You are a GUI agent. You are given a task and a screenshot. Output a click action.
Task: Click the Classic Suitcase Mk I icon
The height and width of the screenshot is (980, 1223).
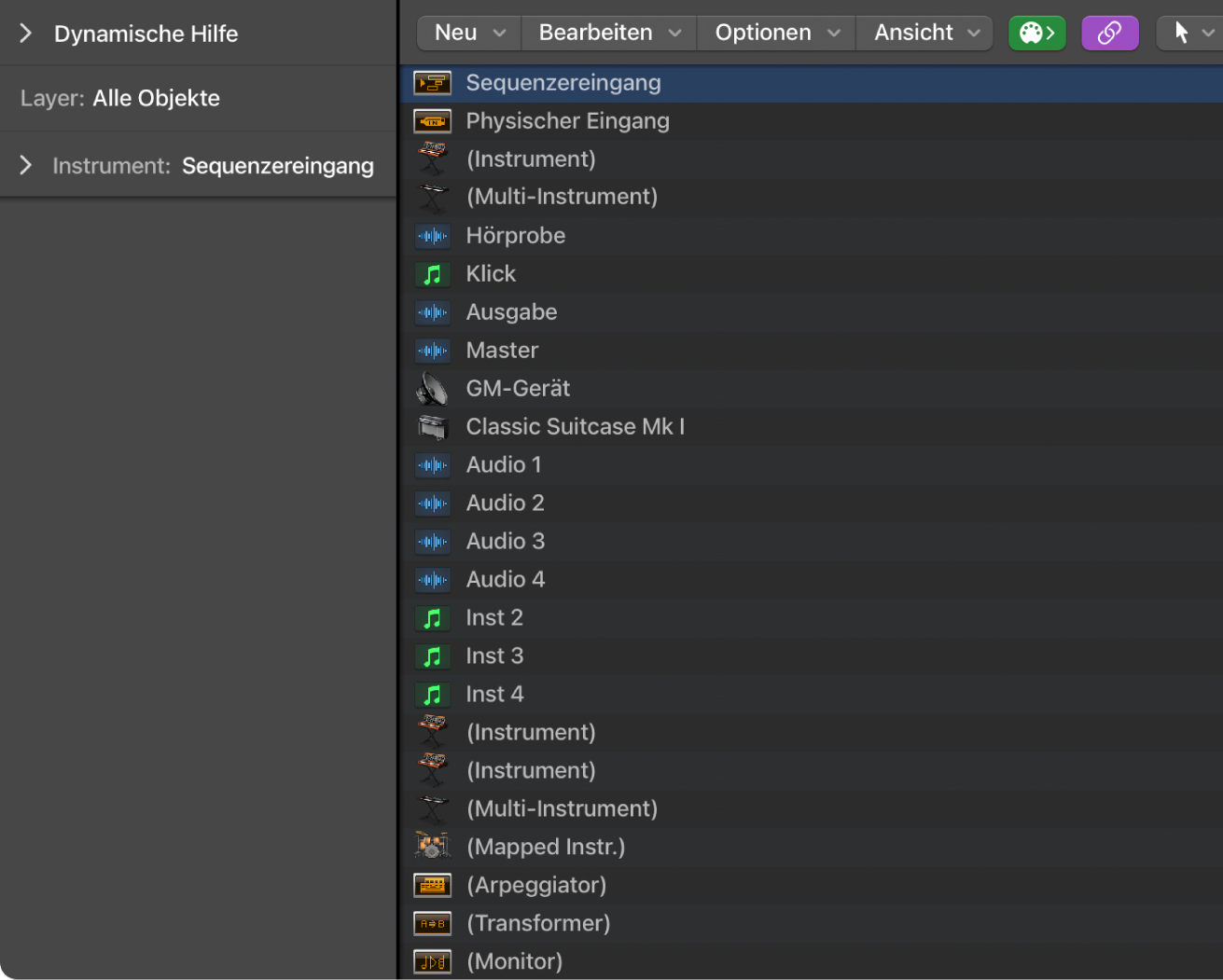[x=432, y=426]
